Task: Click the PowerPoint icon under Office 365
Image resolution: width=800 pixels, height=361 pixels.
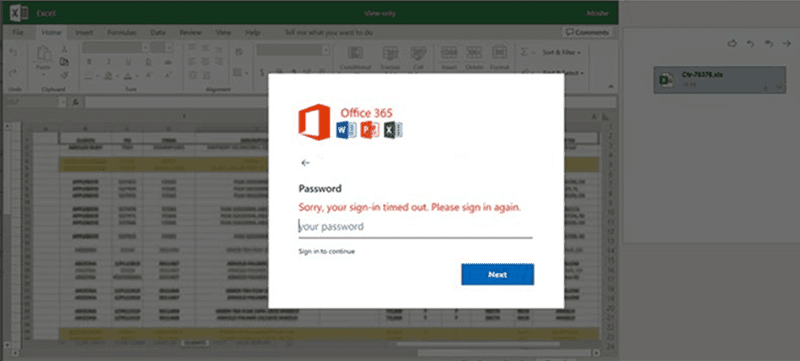Action: 370,130
